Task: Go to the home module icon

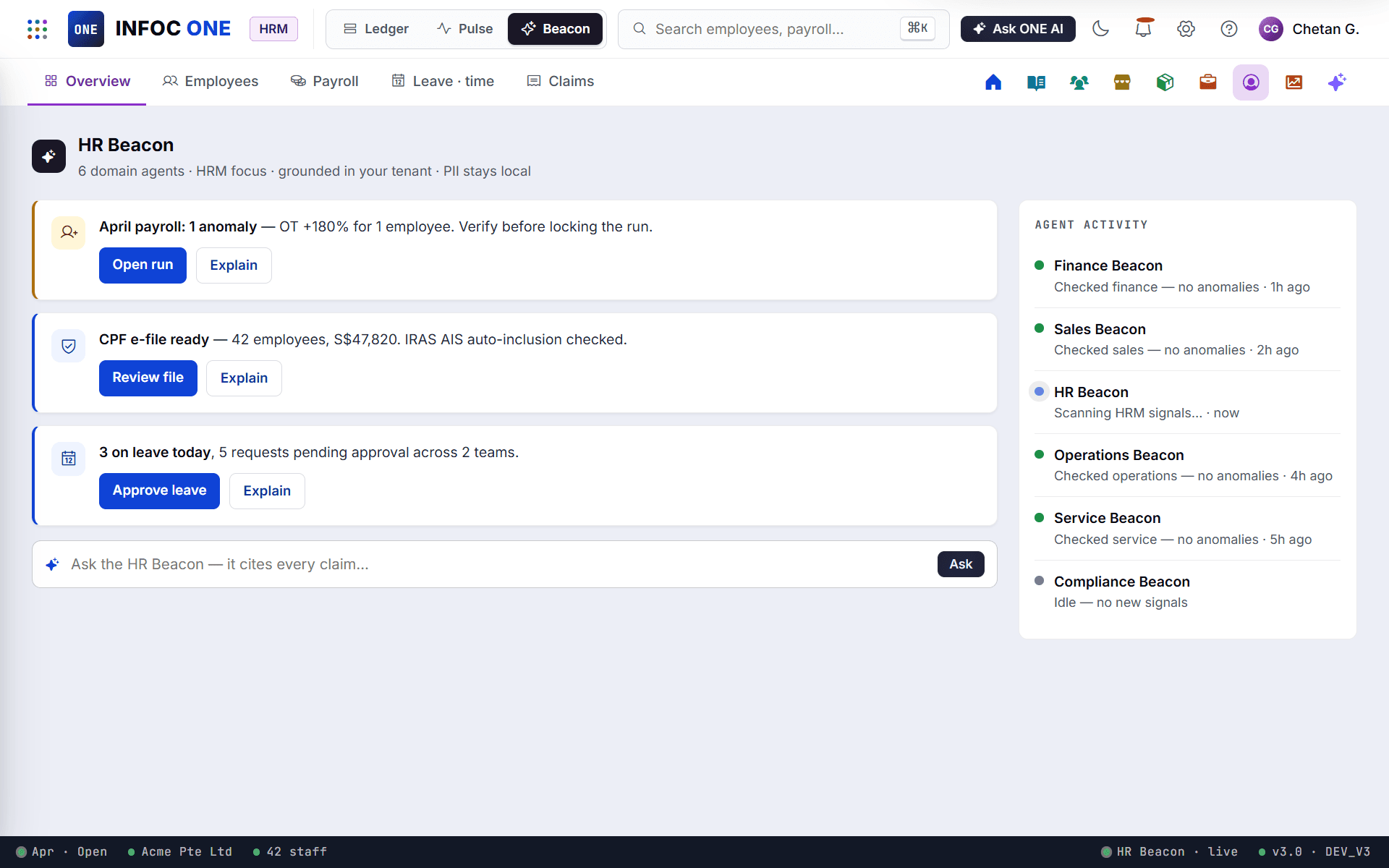Action: click(993, 82)
